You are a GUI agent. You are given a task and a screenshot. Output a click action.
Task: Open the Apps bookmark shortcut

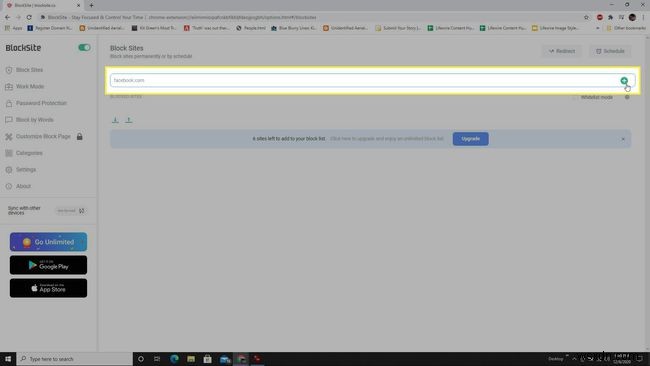pos(14,28)
